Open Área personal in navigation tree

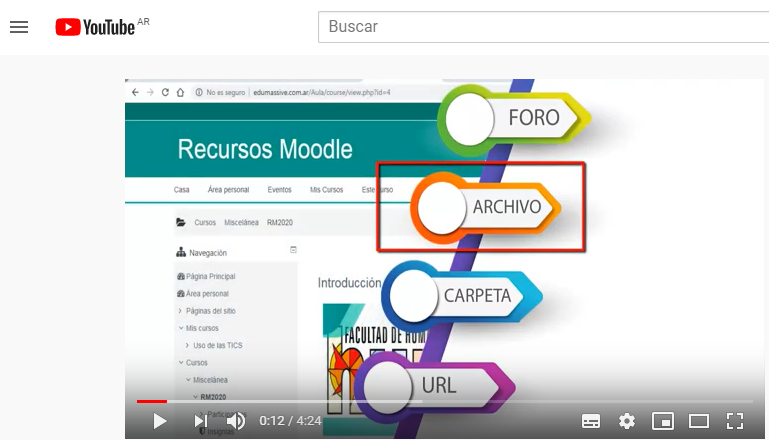pos(207,293)
